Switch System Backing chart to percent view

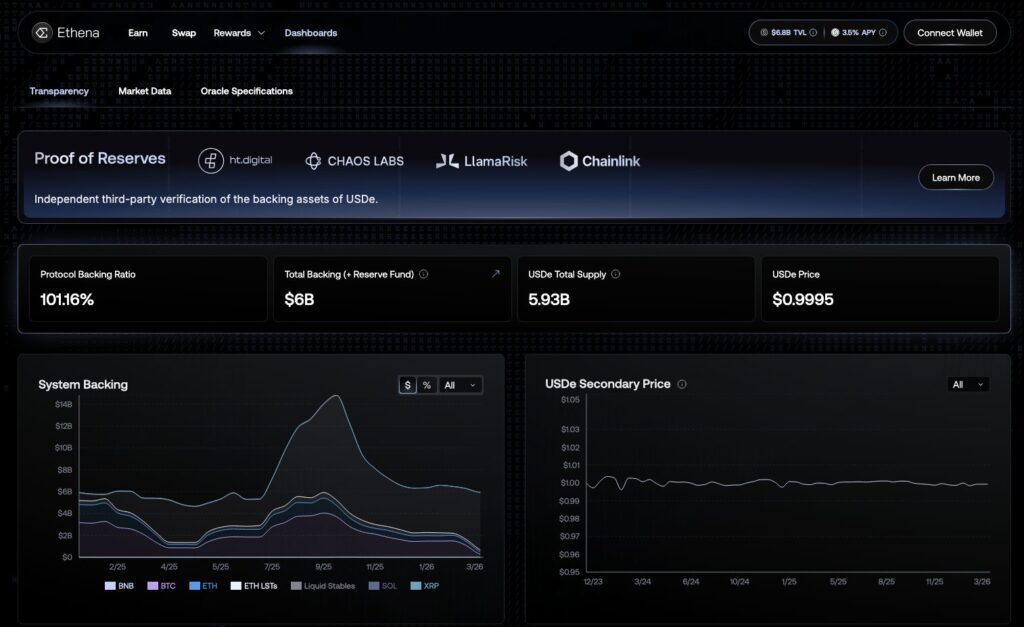tap(427, 385)
